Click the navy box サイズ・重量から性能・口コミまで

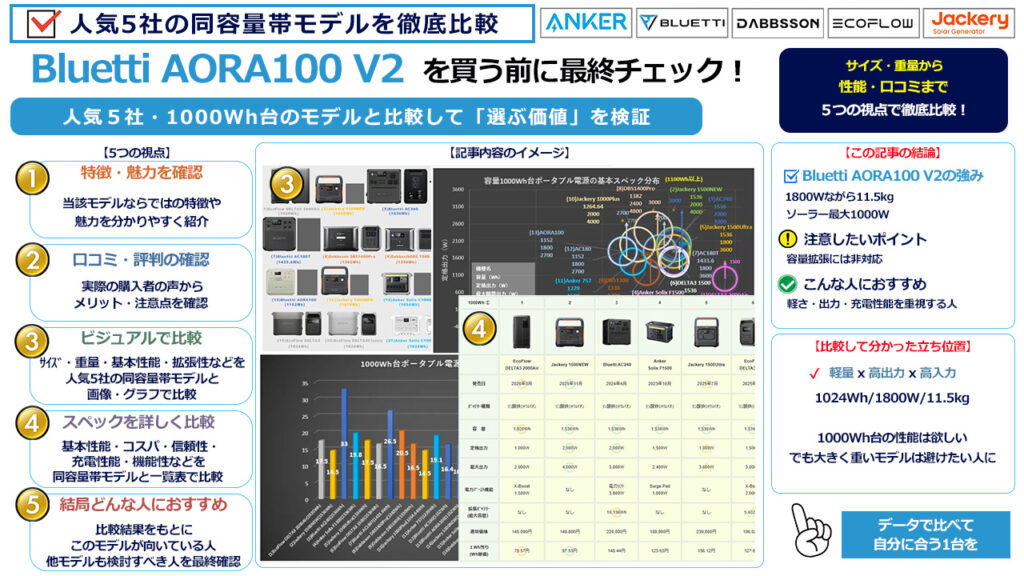click(x=893, y=88)
